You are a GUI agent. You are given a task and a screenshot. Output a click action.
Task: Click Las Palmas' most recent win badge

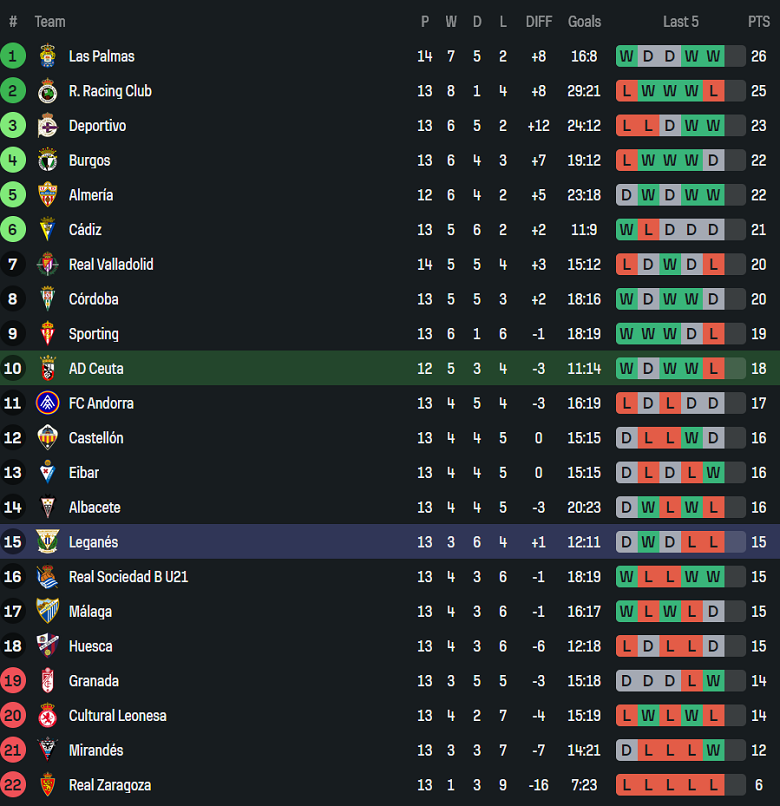click(x=713, y=56)
